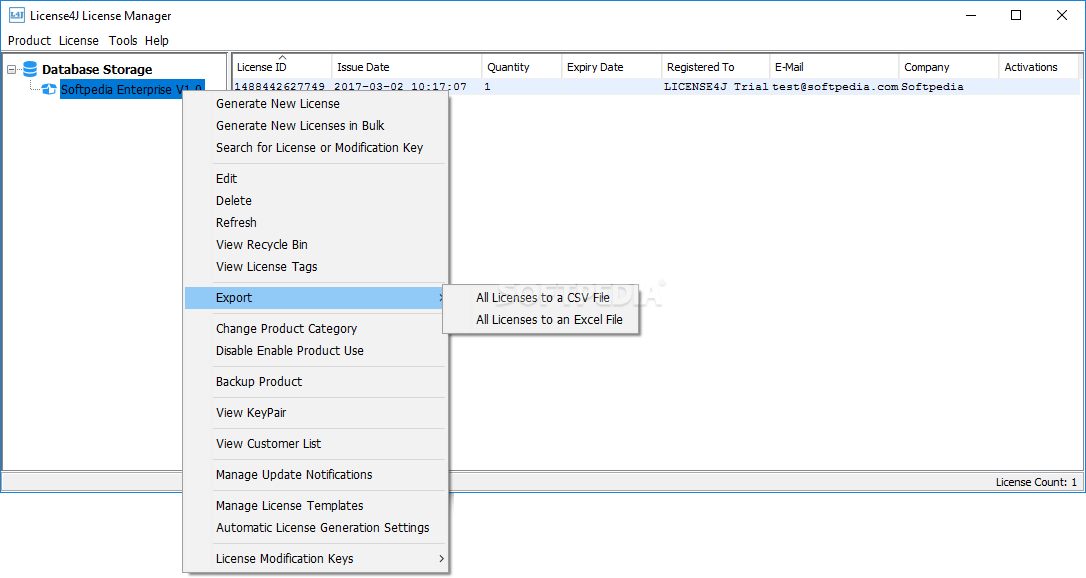Click the LICENSE4J Trial registered-to cell
The height and width of the screenshot is (578, 1086).
click(715, 87)
